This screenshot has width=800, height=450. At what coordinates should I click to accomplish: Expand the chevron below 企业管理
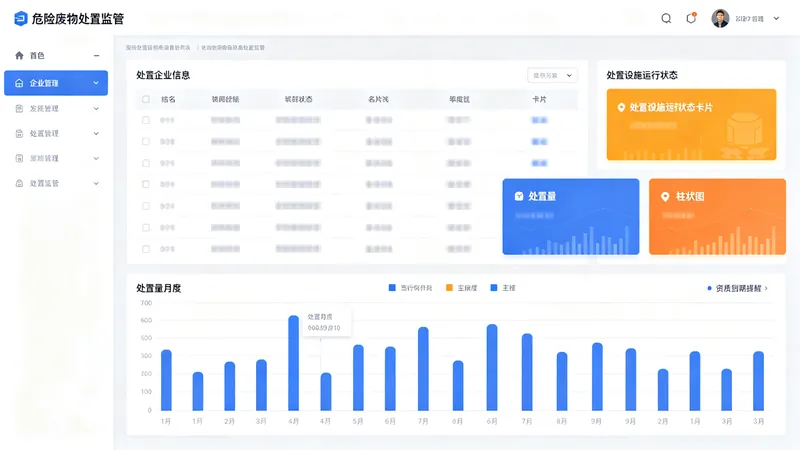[96, 108]
